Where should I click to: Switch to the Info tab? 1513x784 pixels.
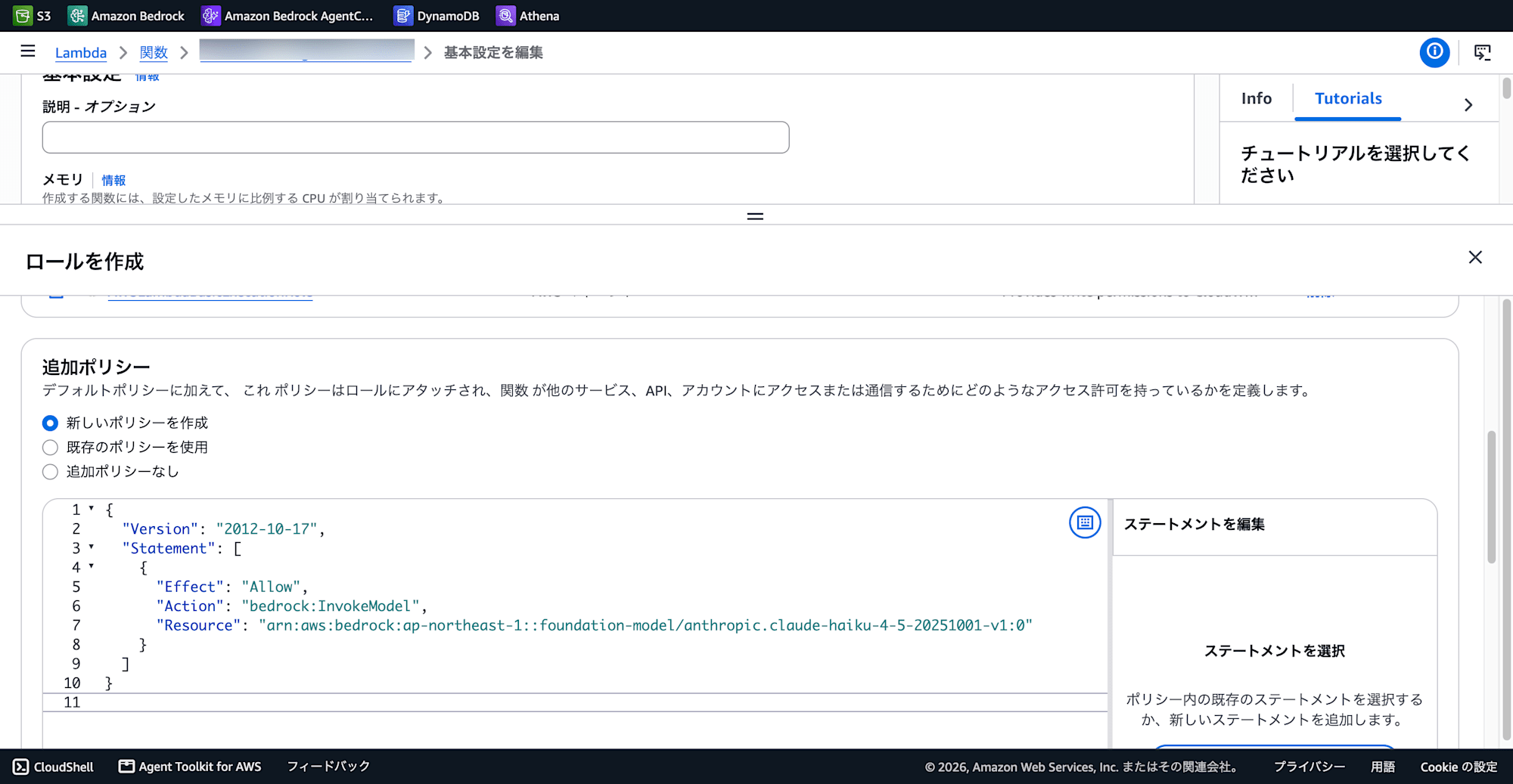[1257, 98]
